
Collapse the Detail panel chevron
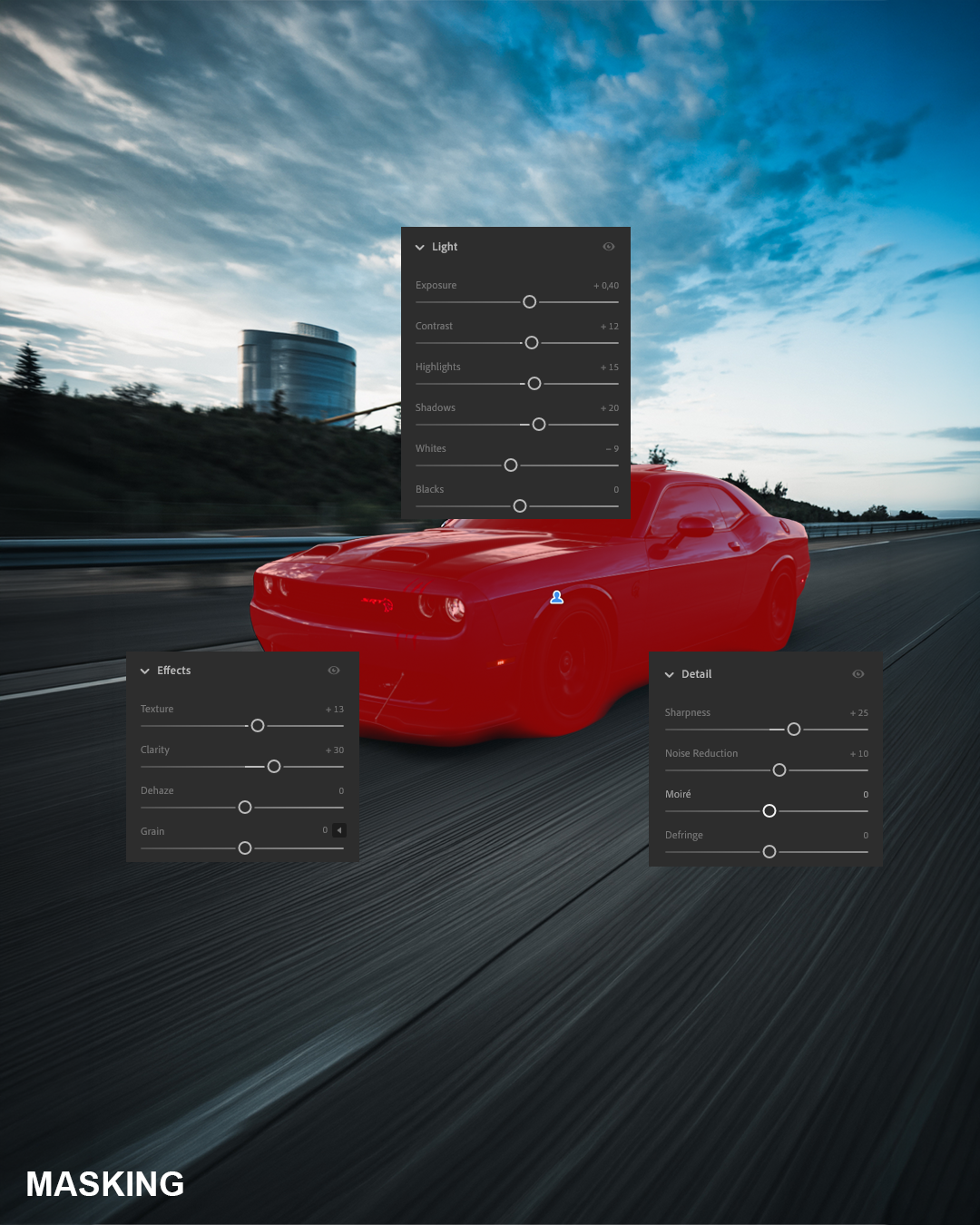[x=670, y=675]
